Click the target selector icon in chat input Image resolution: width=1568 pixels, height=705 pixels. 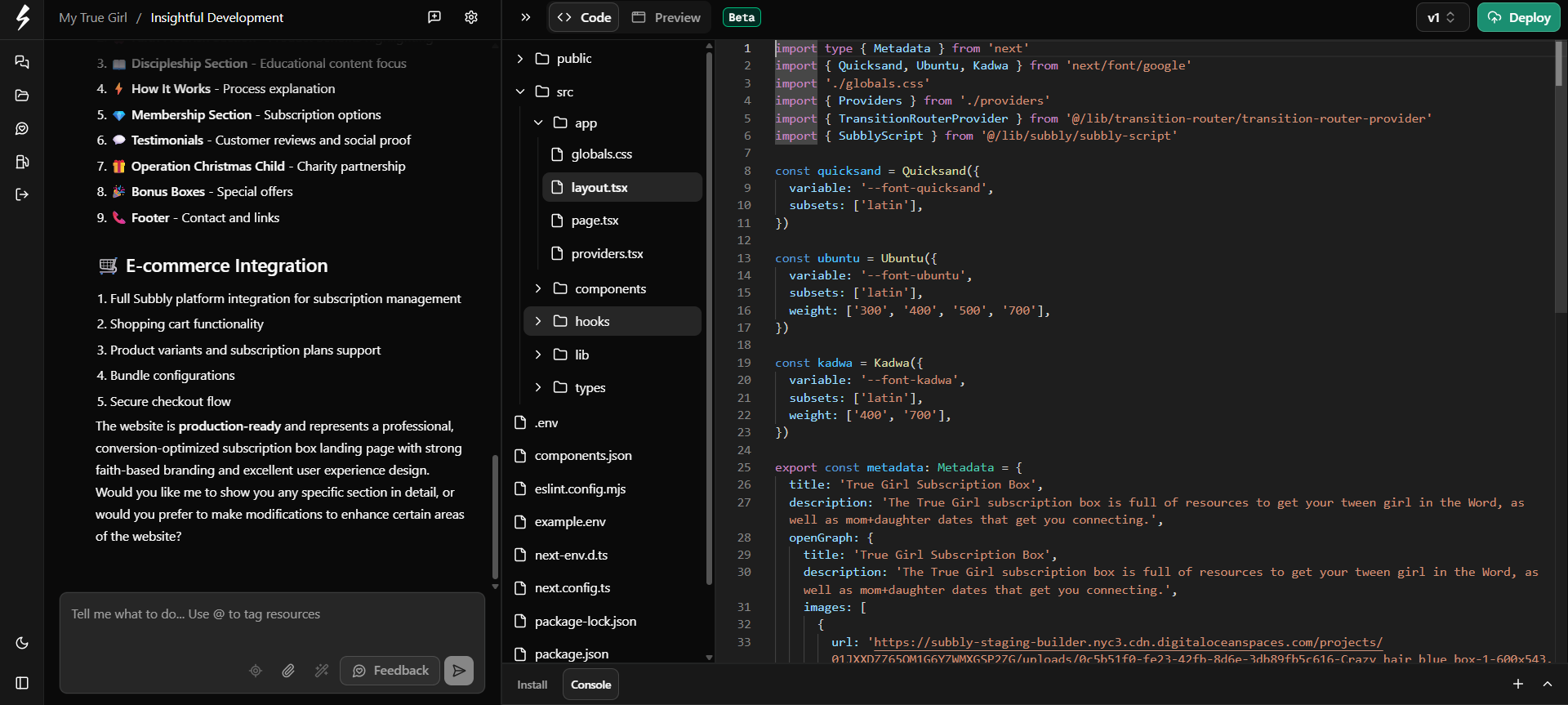pyautogui.click(x=256, y=671)
